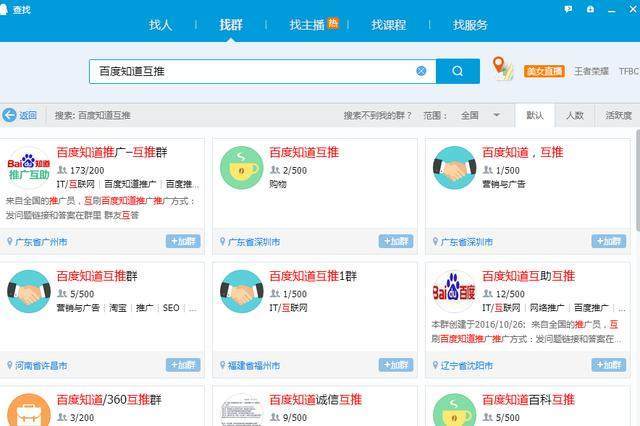Open handshake avatar of 百度知道互推群
This screenshot has width=640, height=426.
coord(29,291)
